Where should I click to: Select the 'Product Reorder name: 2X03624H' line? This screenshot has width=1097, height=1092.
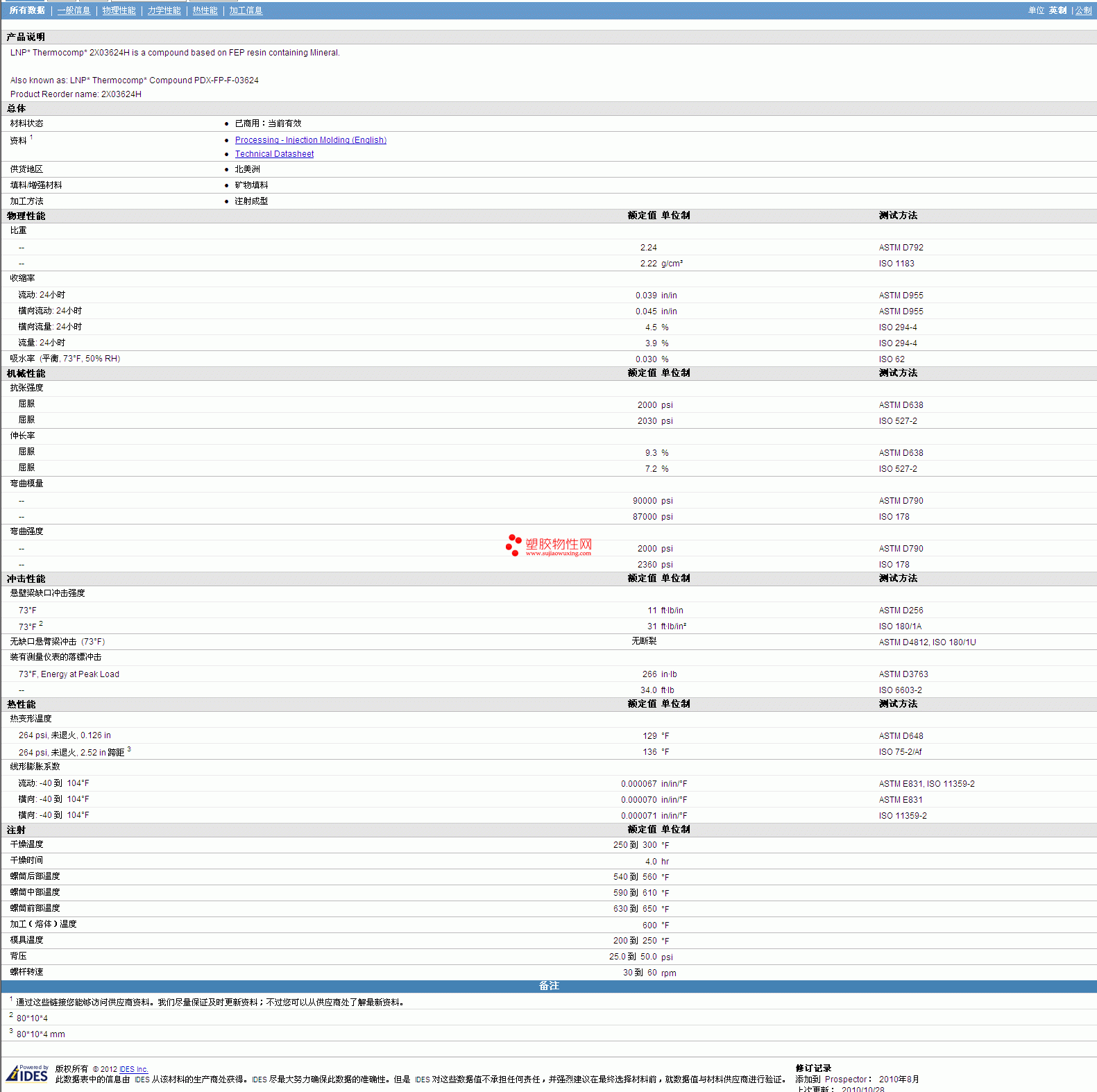click(x=76, y=94)
